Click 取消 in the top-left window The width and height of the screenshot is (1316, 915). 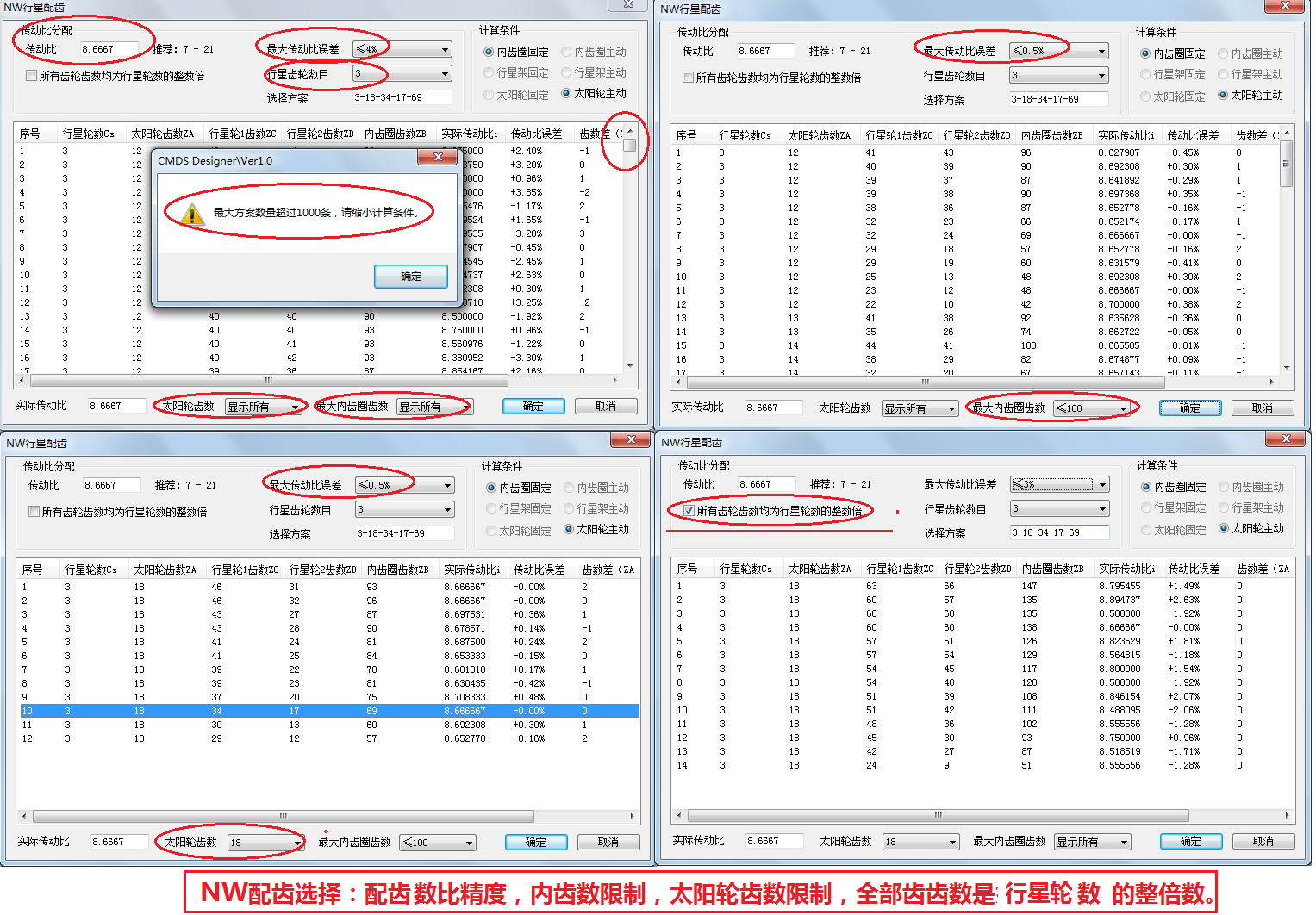(x=606, y=407)
